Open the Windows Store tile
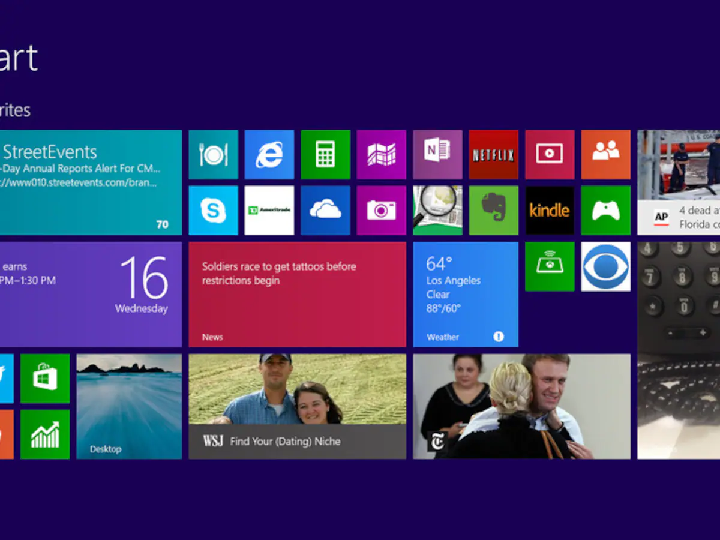This screenshot has width=720, height=540. click(45, 378)
